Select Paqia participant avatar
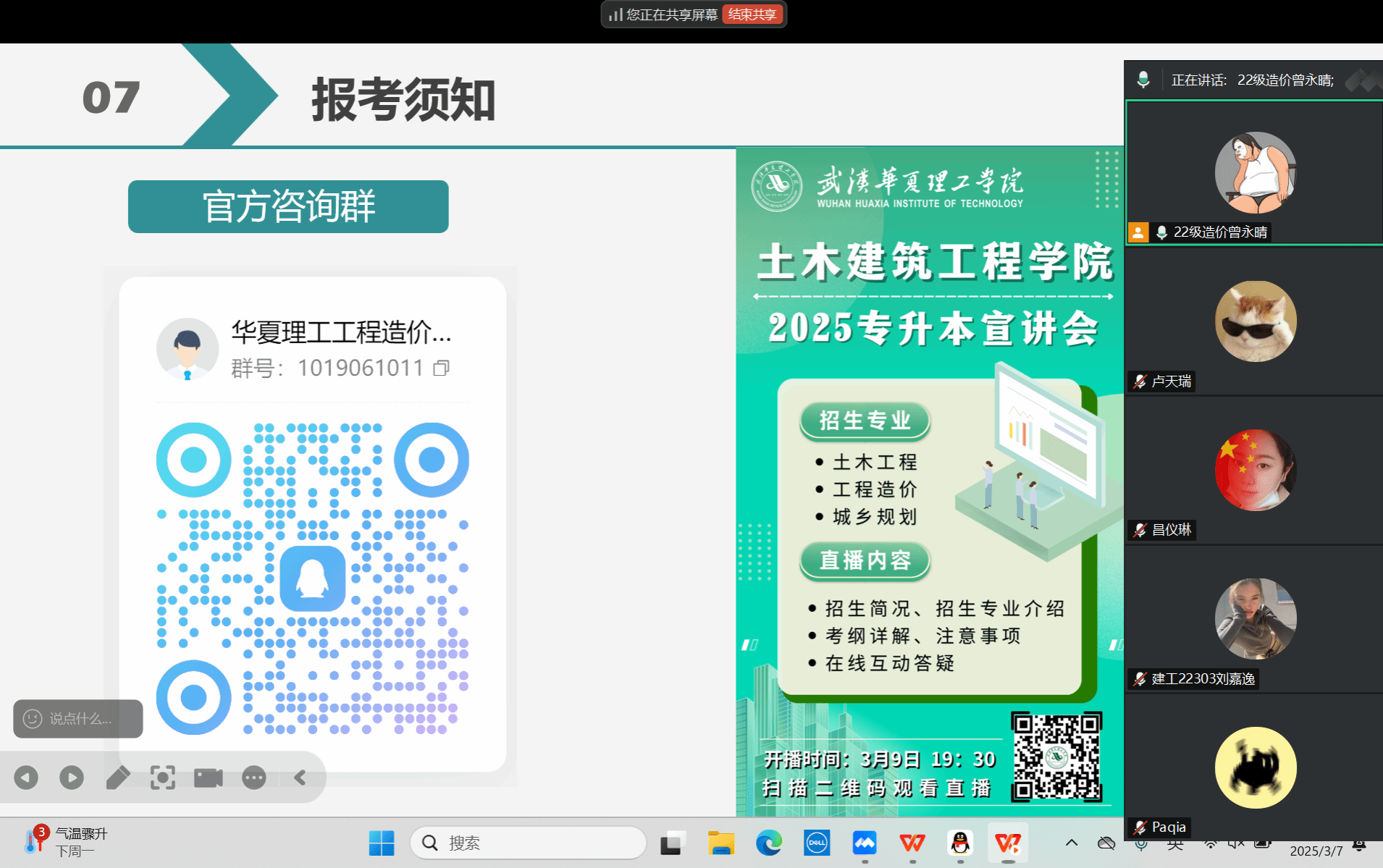Viewport: 1383px width, 868px height. click(1256, 767)
